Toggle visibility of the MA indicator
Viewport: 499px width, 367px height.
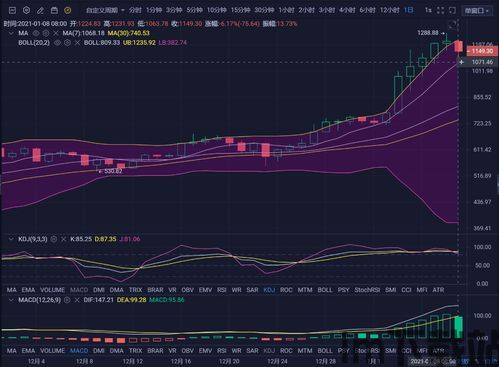[36, 33]
